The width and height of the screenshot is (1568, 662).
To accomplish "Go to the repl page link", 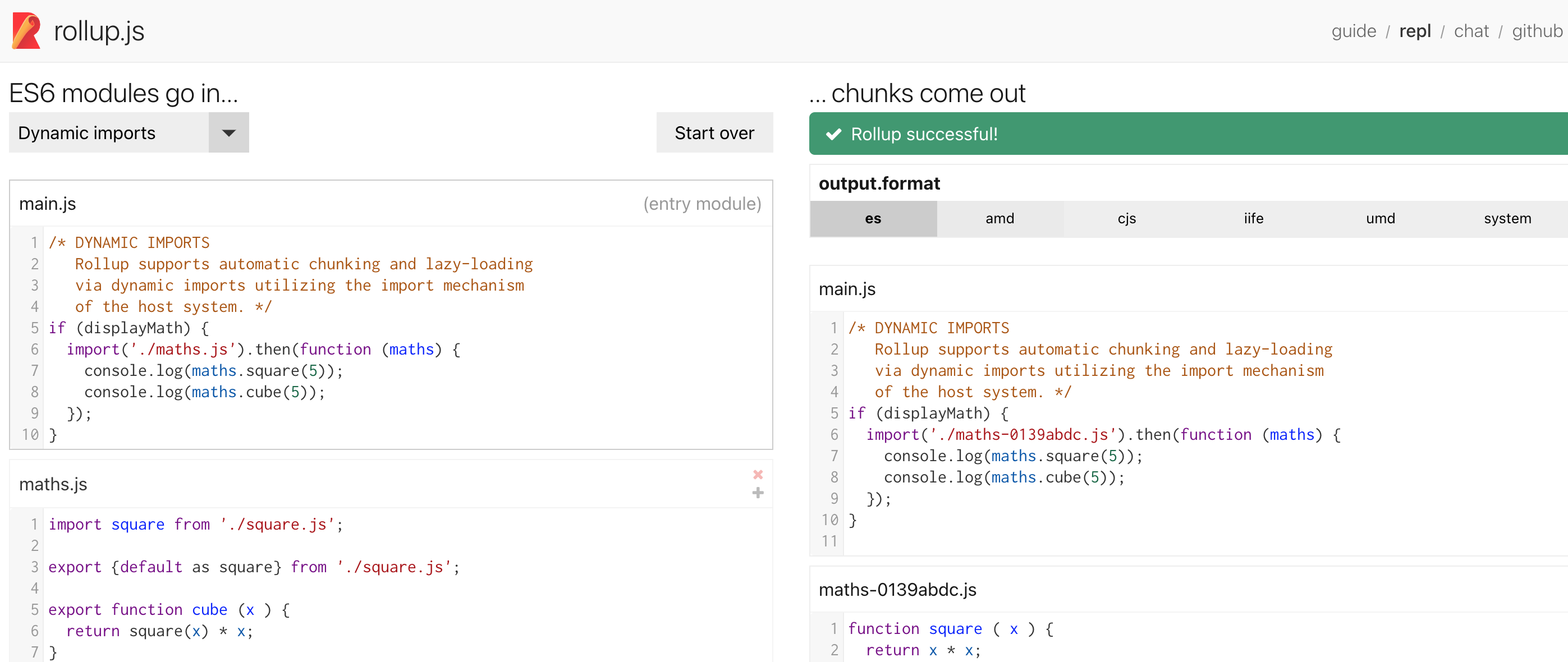I will (1415, 31).
